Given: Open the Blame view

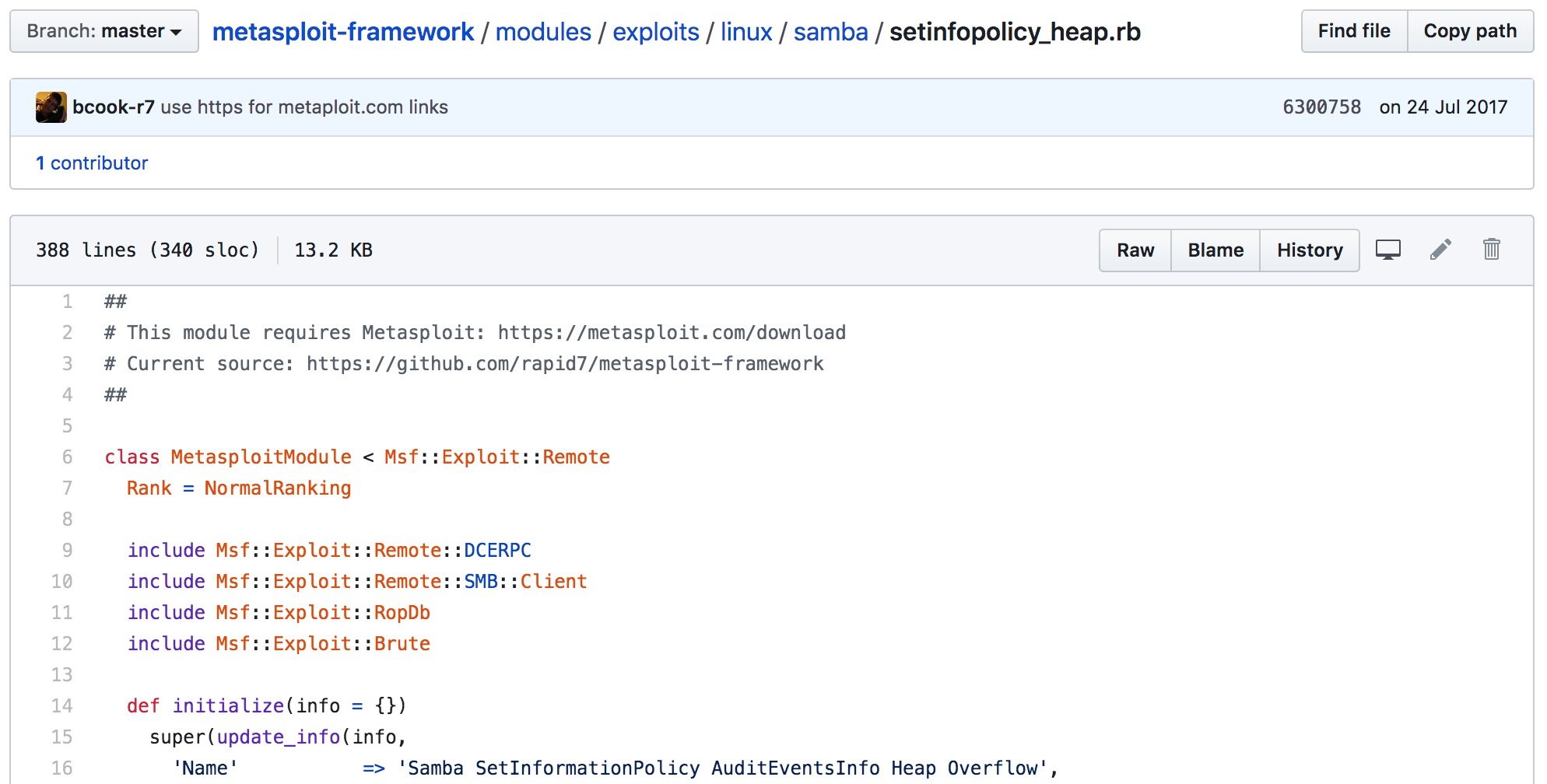Looking at the screenshot, I should (x=1215, y=250).
